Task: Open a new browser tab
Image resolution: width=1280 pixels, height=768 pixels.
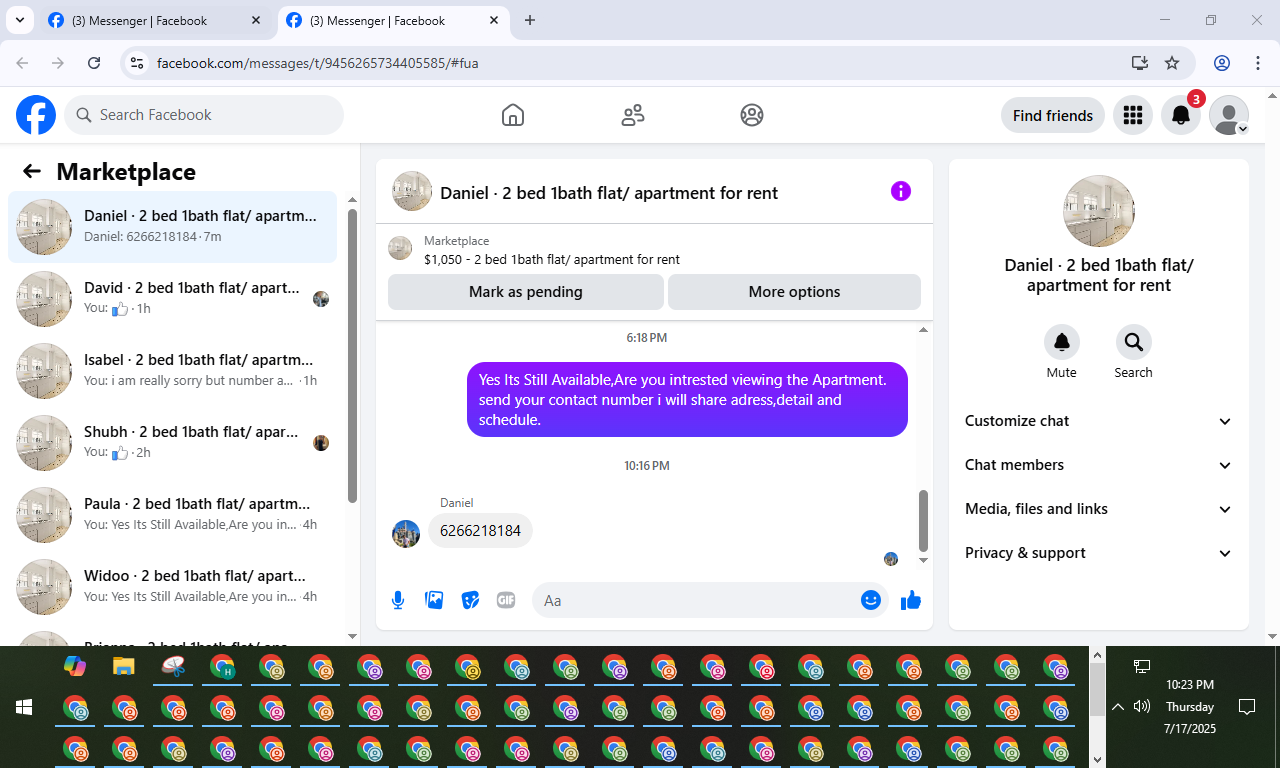Action: (530, 20)
